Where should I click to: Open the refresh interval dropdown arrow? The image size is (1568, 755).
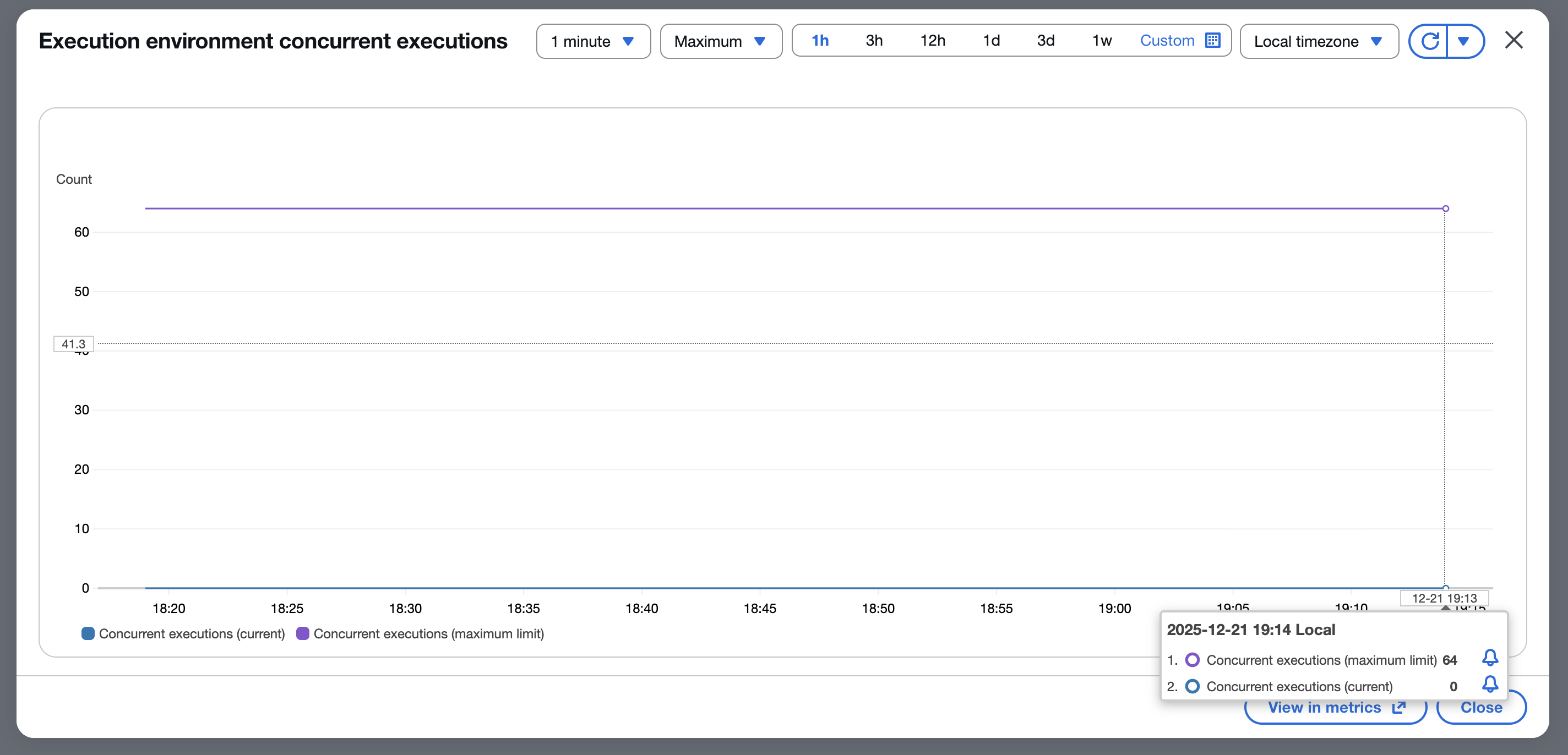1464,41
